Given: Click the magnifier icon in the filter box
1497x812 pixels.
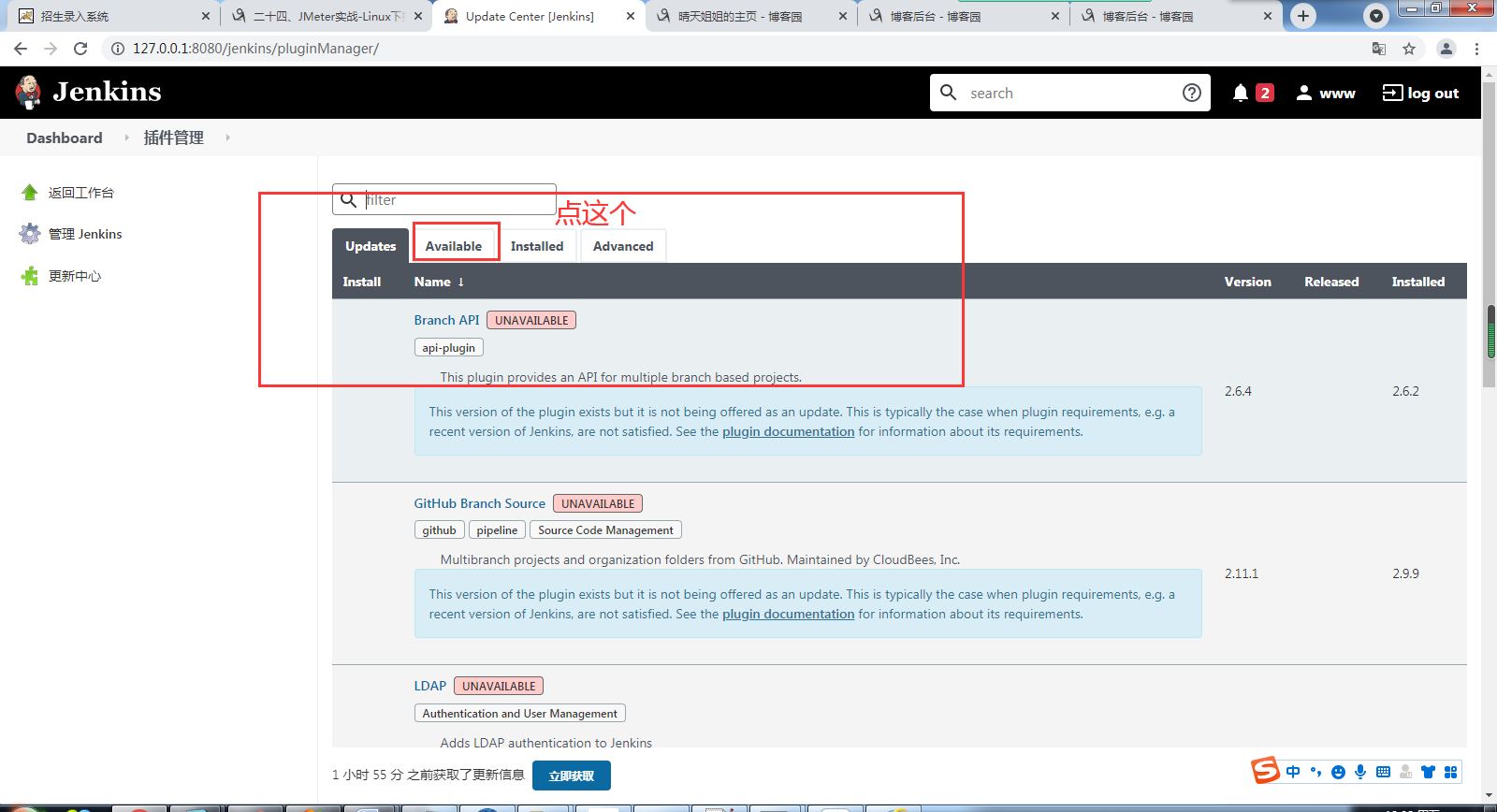Looking at the screenshot, I should 348,200.
